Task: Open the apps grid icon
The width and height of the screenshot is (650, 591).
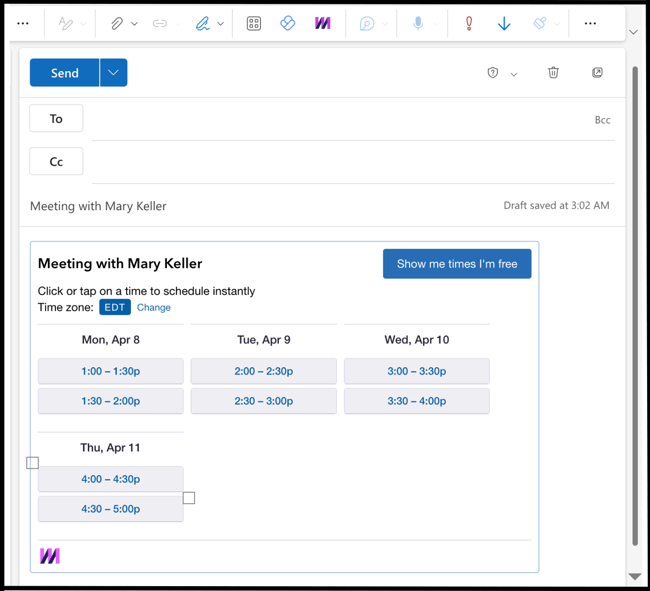Action: click(254, 24)
